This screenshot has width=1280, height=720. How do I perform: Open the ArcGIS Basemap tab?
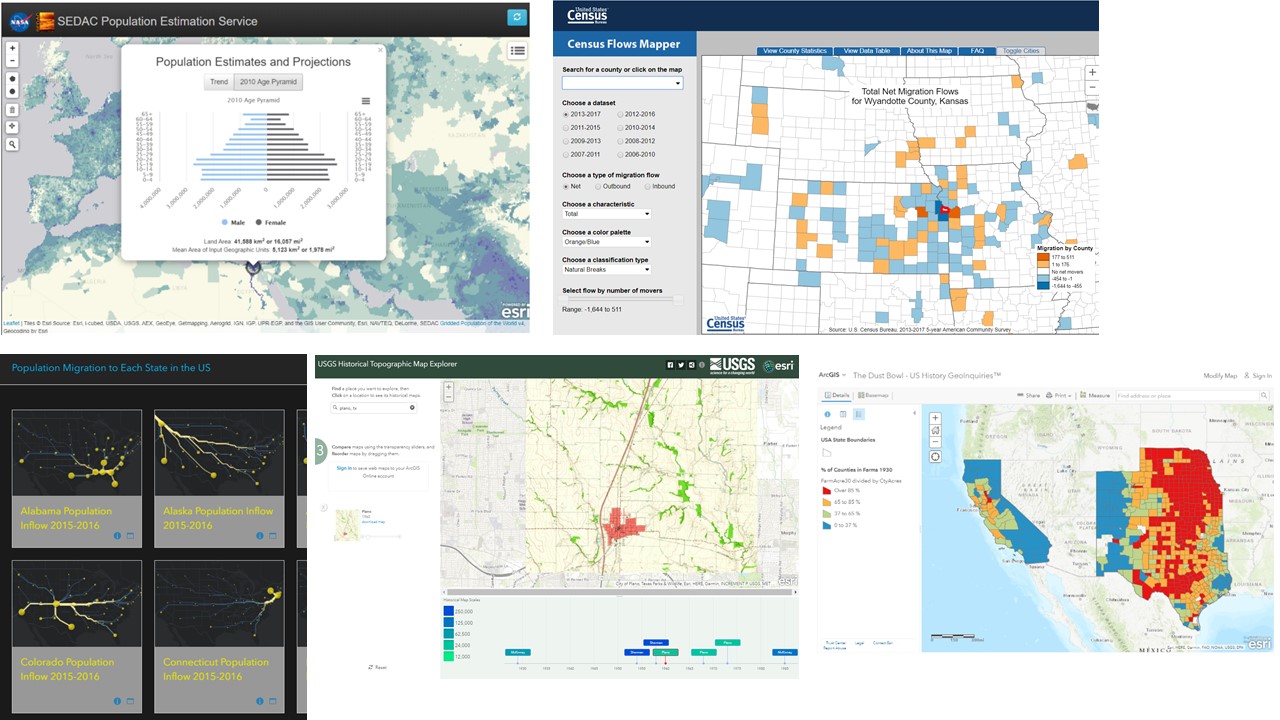(872, 396)
